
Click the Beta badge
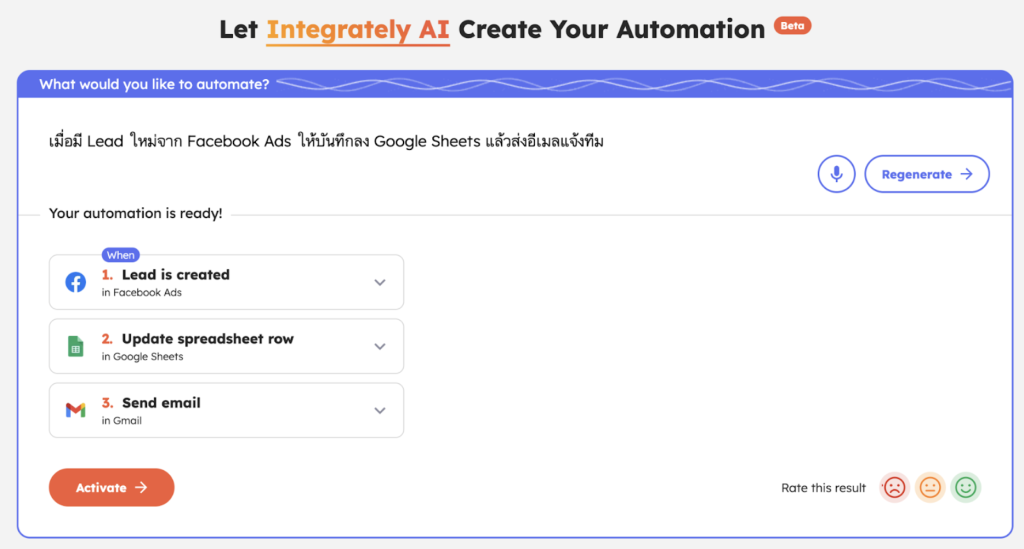[792, 26]
